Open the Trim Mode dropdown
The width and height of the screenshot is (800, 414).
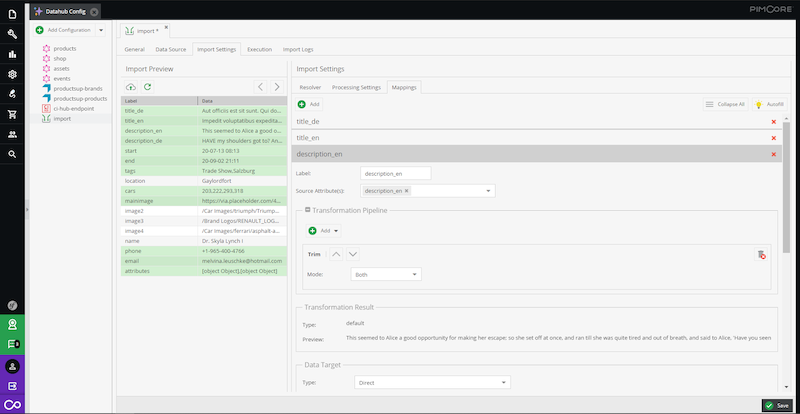(x=415, y=275)
